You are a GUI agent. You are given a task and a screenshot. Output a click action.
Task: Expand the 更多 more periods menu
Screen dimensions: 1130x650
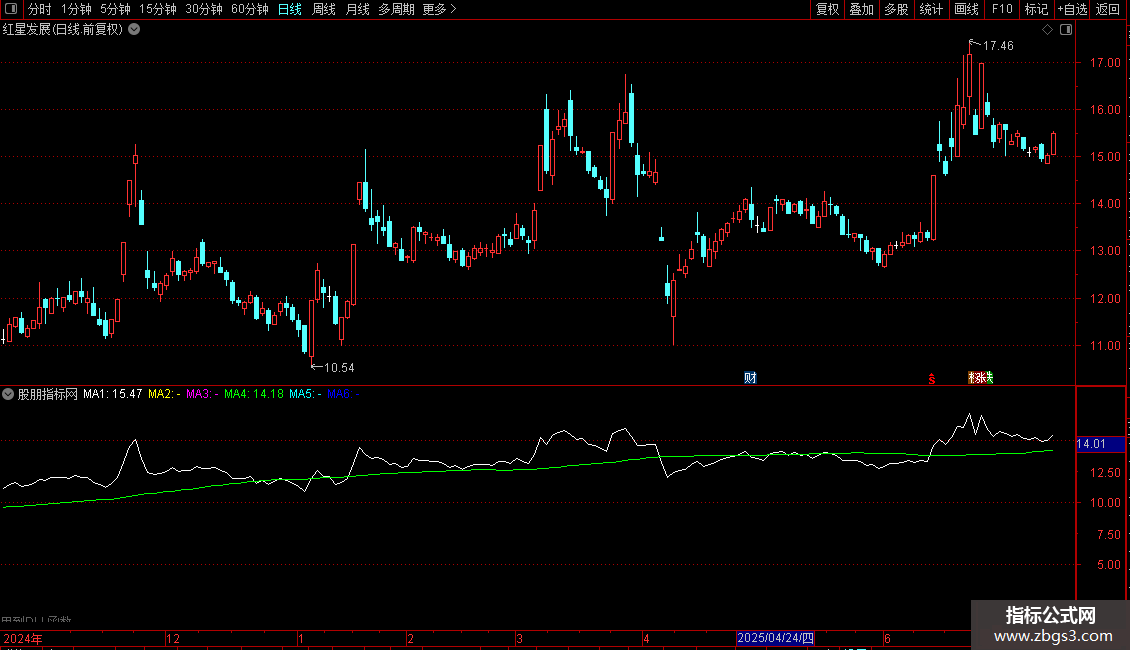(x=439, y=9)
